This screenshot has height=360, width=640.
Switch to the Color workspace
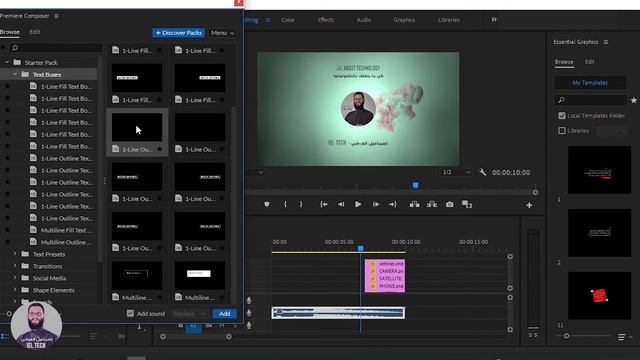coord(288,20)
